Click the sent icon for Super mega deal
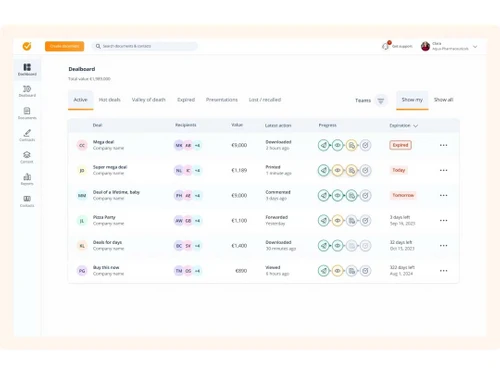 (323, 170)
